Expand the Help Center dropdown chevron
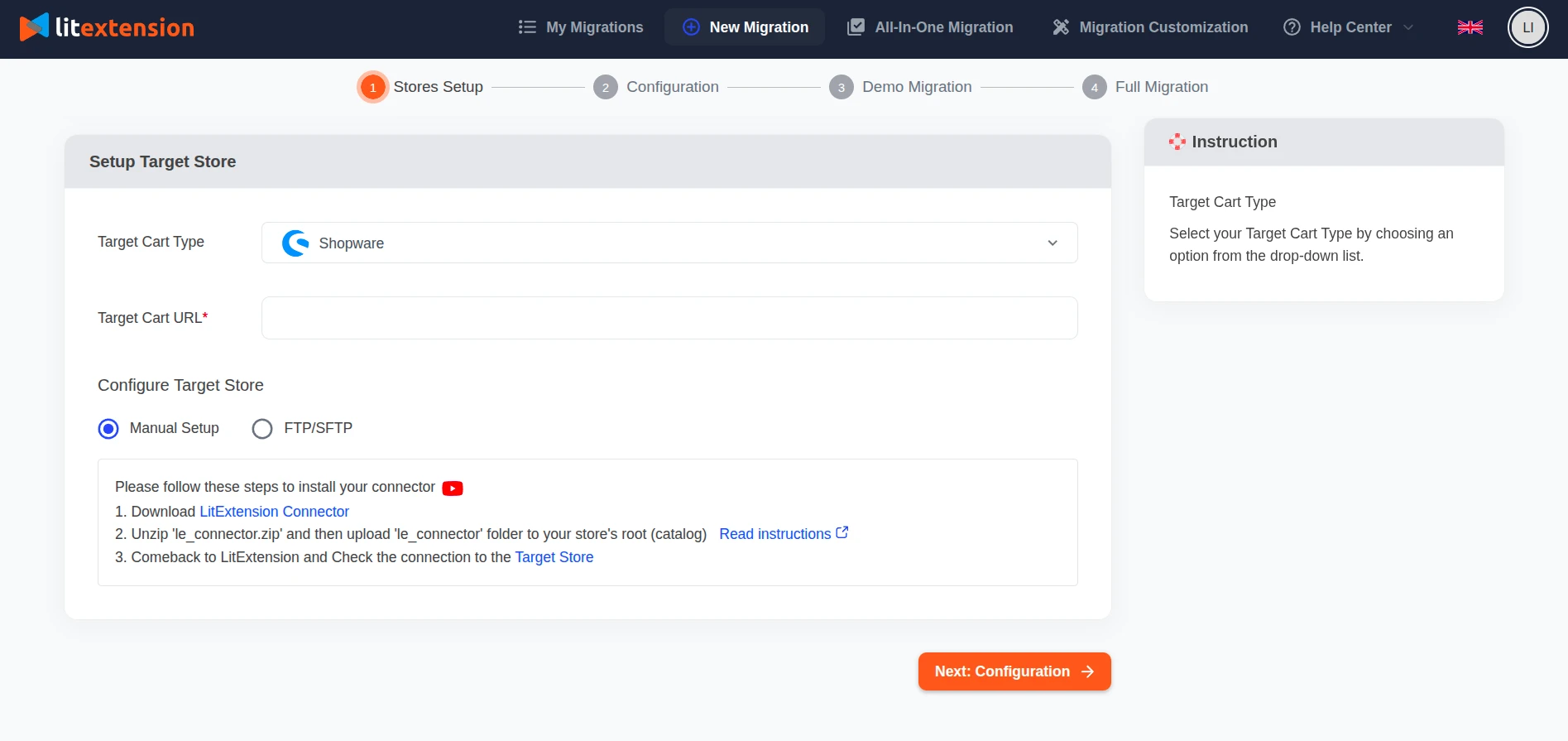Viewport: 1568px width, 741px height. (x=1408, y=27)
